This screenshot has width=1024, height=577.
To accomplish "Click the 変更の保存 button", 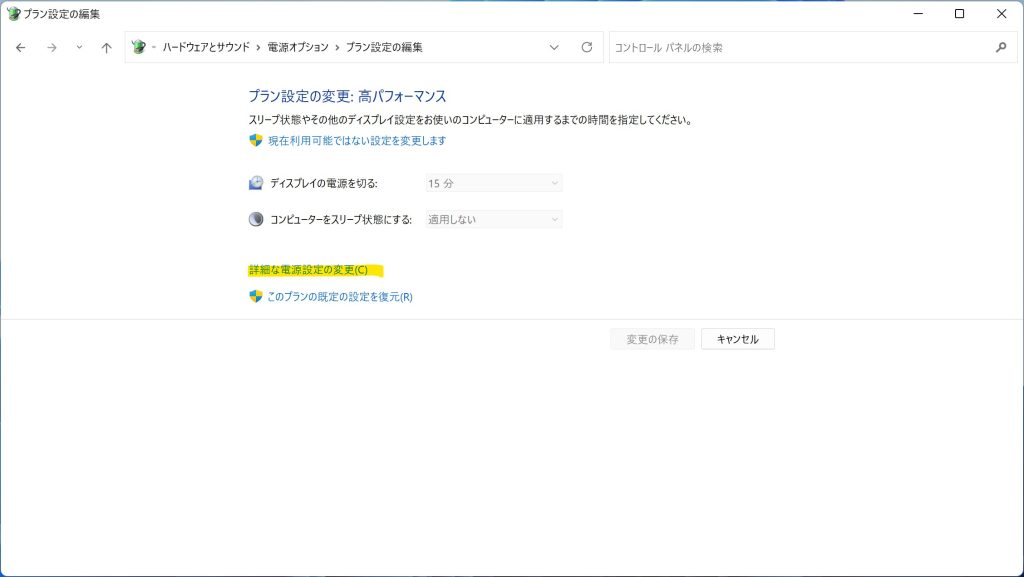I will click(652, 339).
